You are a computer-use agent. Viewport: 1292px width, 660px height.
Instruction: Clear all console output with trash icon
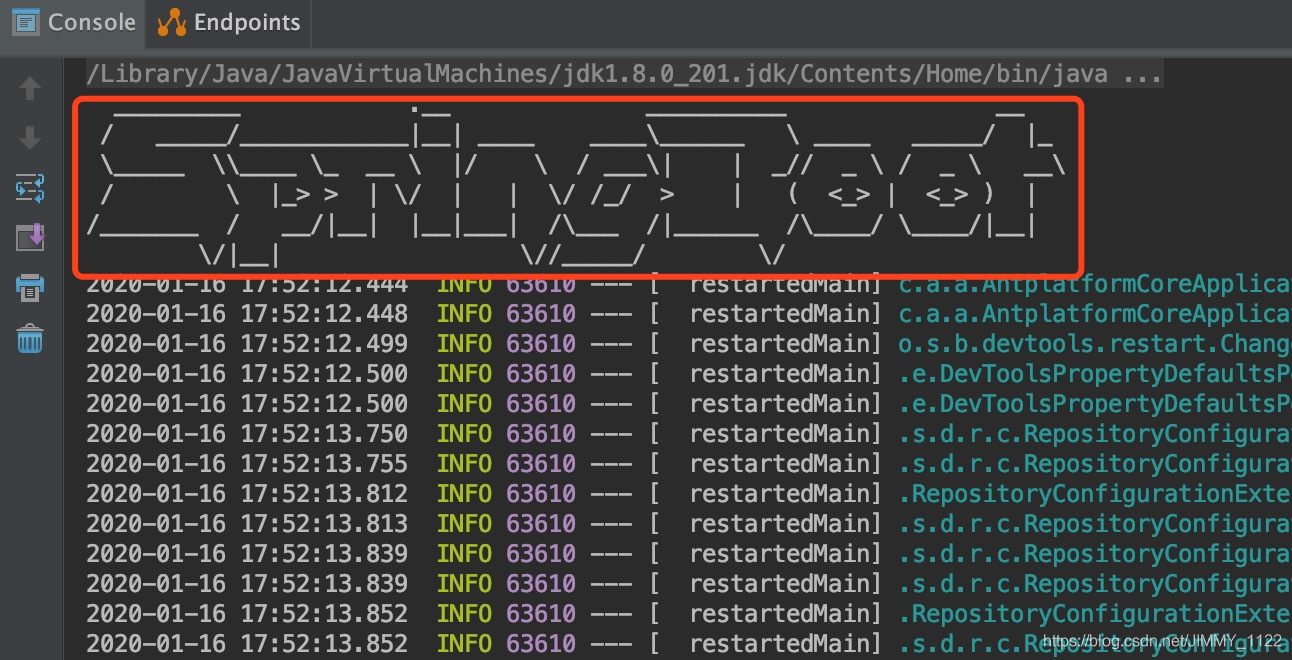tap(30, 339)
